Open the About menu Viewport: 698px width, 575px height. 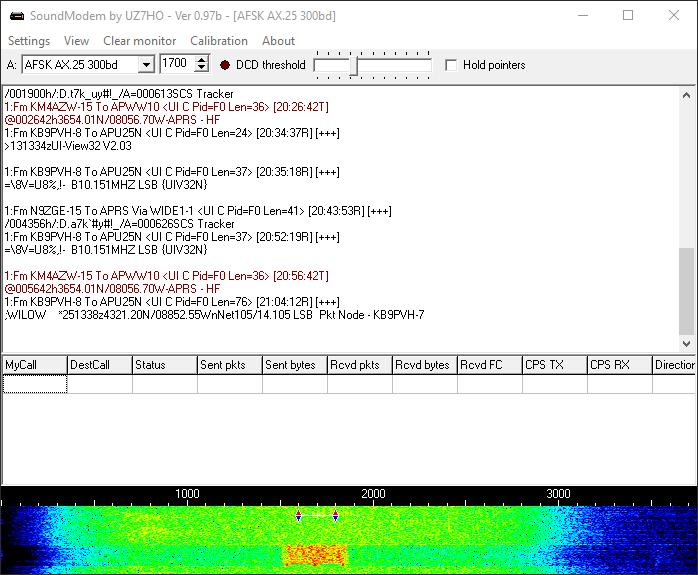(x=278, y=41)
